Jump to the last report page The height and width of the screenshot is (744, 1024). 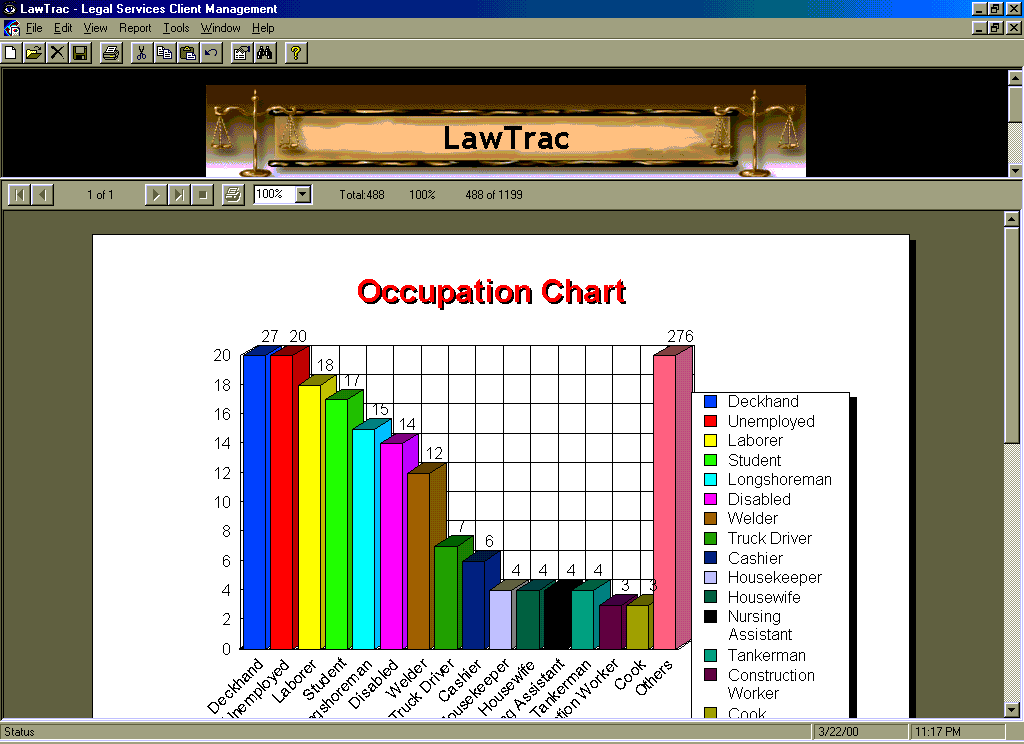(178, 195)
